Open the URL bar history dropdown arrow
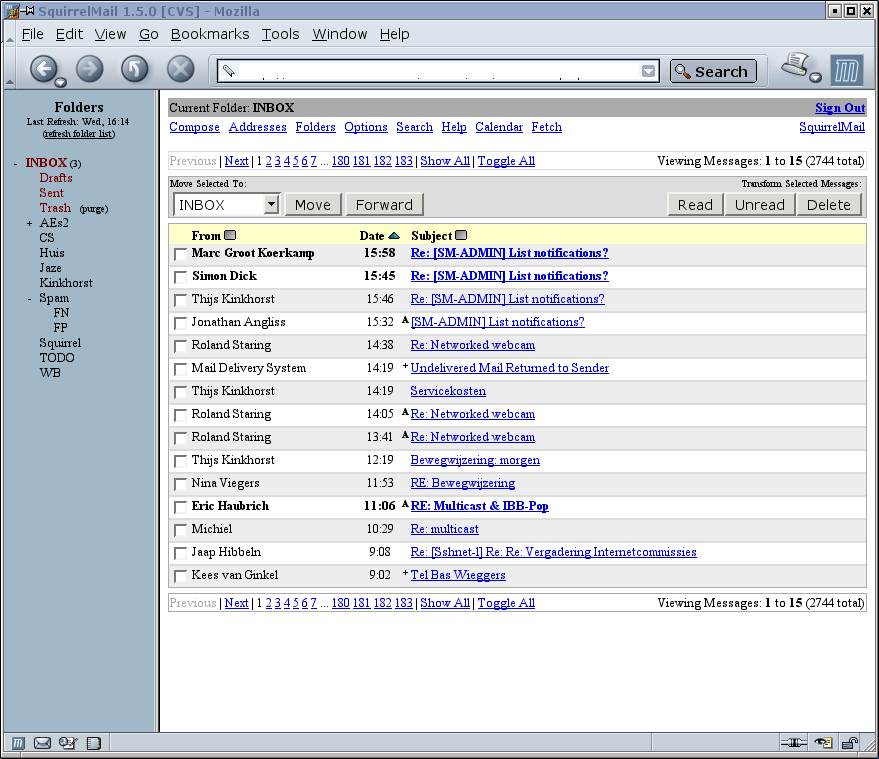Viewport: 879px width, 759px height. pos(649,71)
